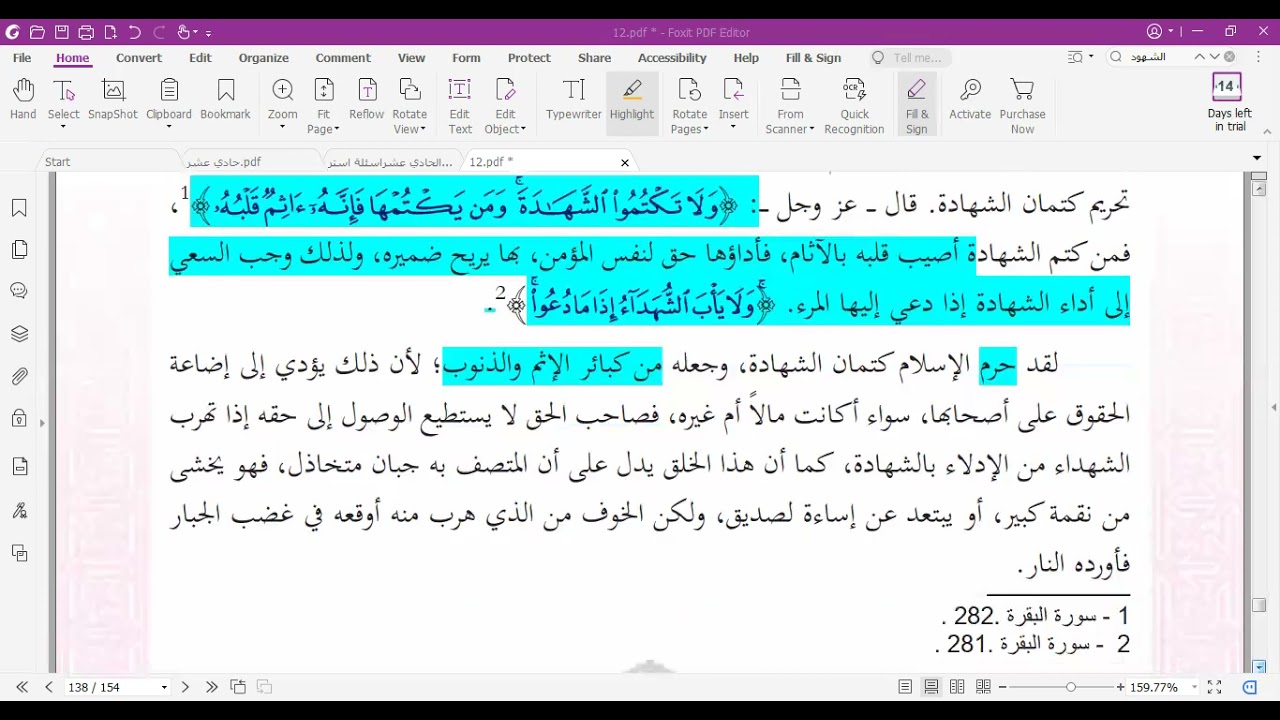Switch to the Convert ribbon tab
The height and width of the screenshot is (720, 1280).
[x=138, y=58]
